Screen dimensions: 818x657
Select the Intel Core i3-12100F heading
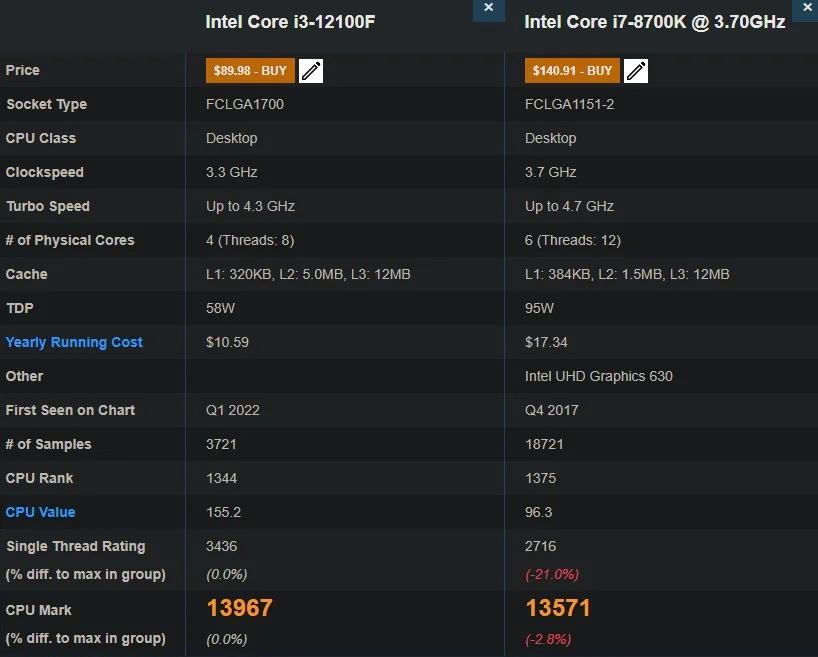click(x=290, y=22)
